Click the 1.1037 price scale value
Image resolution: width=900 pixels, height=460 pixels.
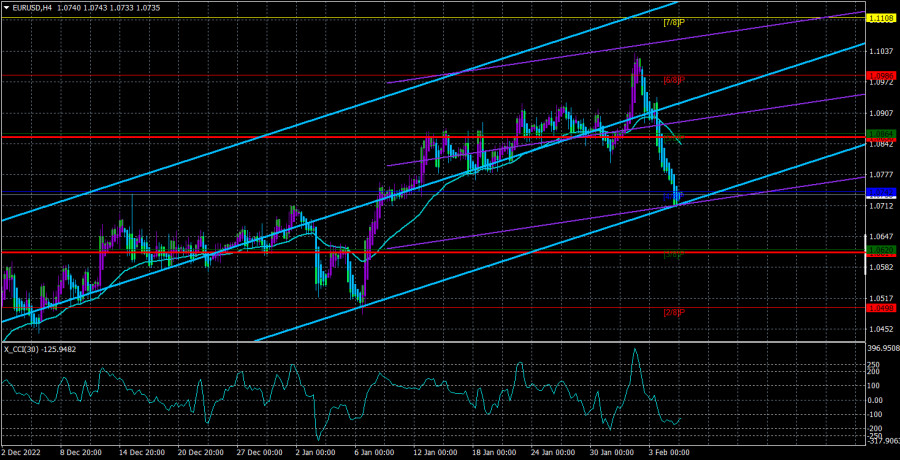tap(882, 52)
